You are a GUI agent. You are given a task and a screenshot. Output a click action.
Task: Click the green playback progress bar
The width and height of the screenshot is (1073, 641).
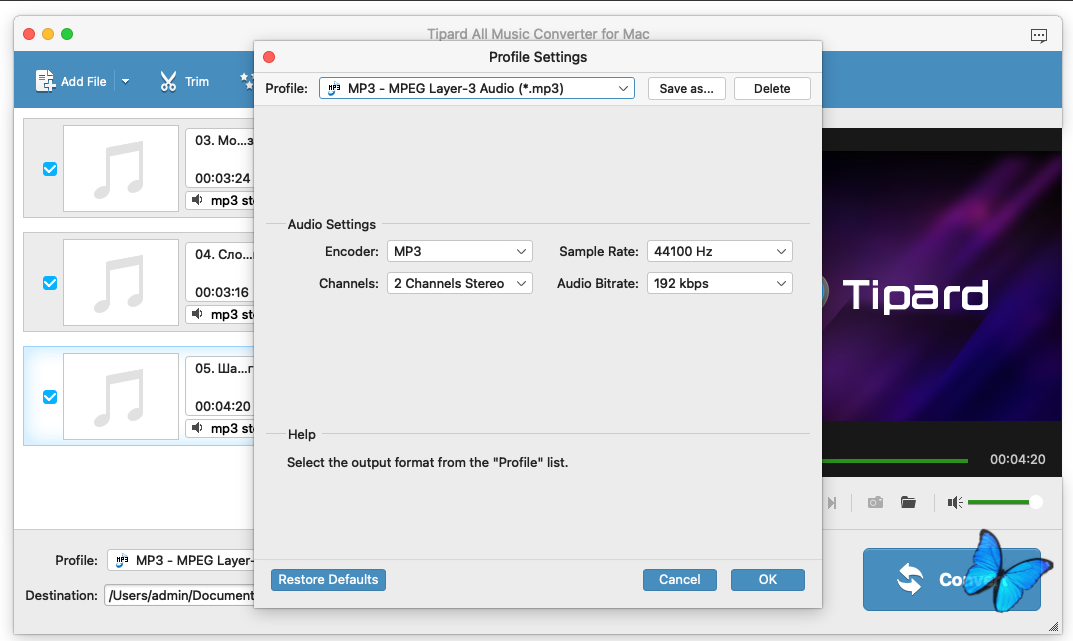coord(895,461)
